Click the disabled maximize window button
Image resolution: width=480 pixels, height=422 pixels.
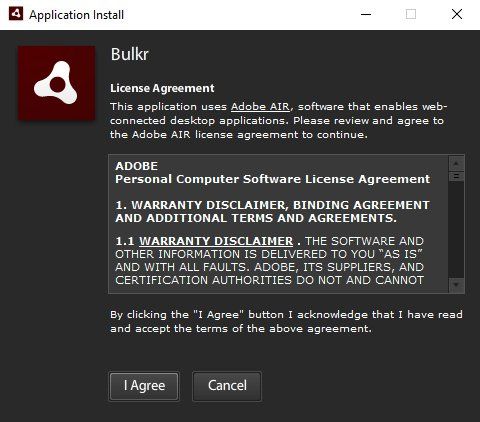click(411, 14)
